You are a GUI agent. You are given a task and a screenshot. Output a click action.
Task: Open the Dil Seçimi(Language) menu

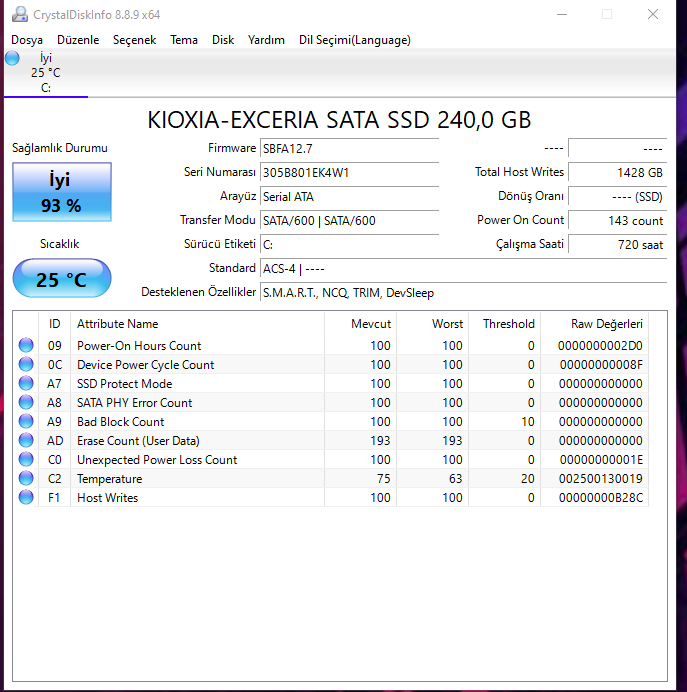pyautogui.click(x=355, y=40)
